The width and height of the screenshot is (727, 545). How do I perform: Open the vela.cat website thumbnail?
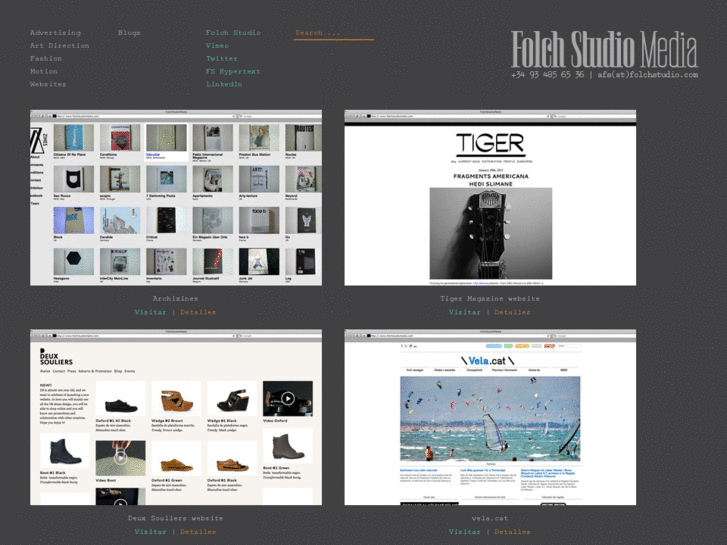(490, 417)
